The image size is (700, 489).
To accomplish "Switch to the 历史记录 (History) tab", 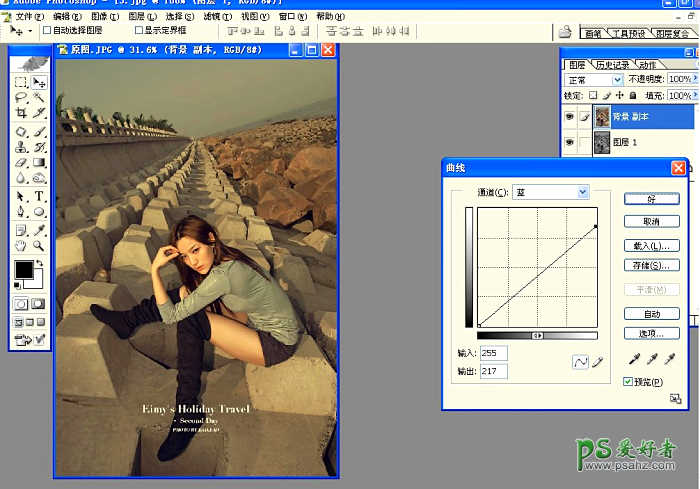I will pos(612,65).
